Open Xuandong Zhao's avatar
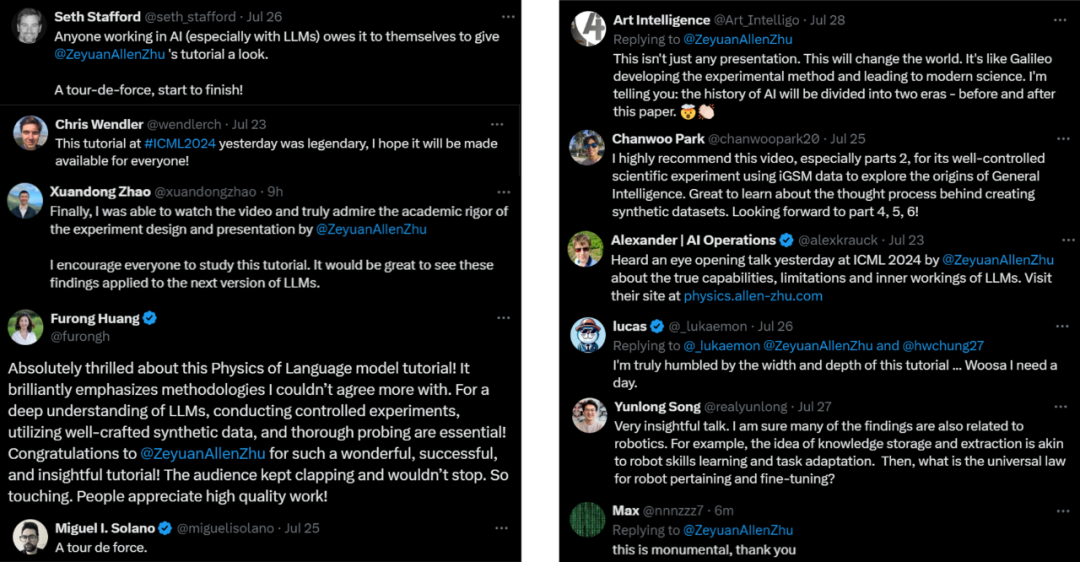The height and width of the screenshot is (562, 1080). pyautogui.click(x=25, y=200)
